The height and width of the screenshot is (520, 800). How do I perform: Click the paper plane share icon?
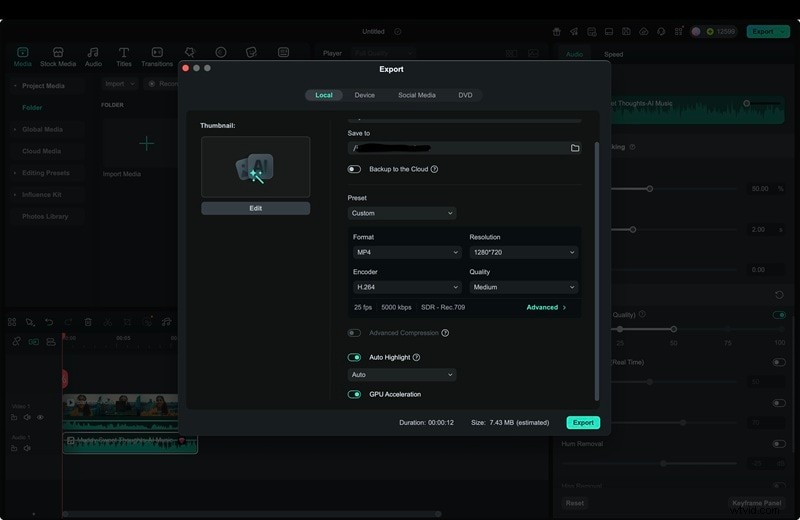coord(574,32)
